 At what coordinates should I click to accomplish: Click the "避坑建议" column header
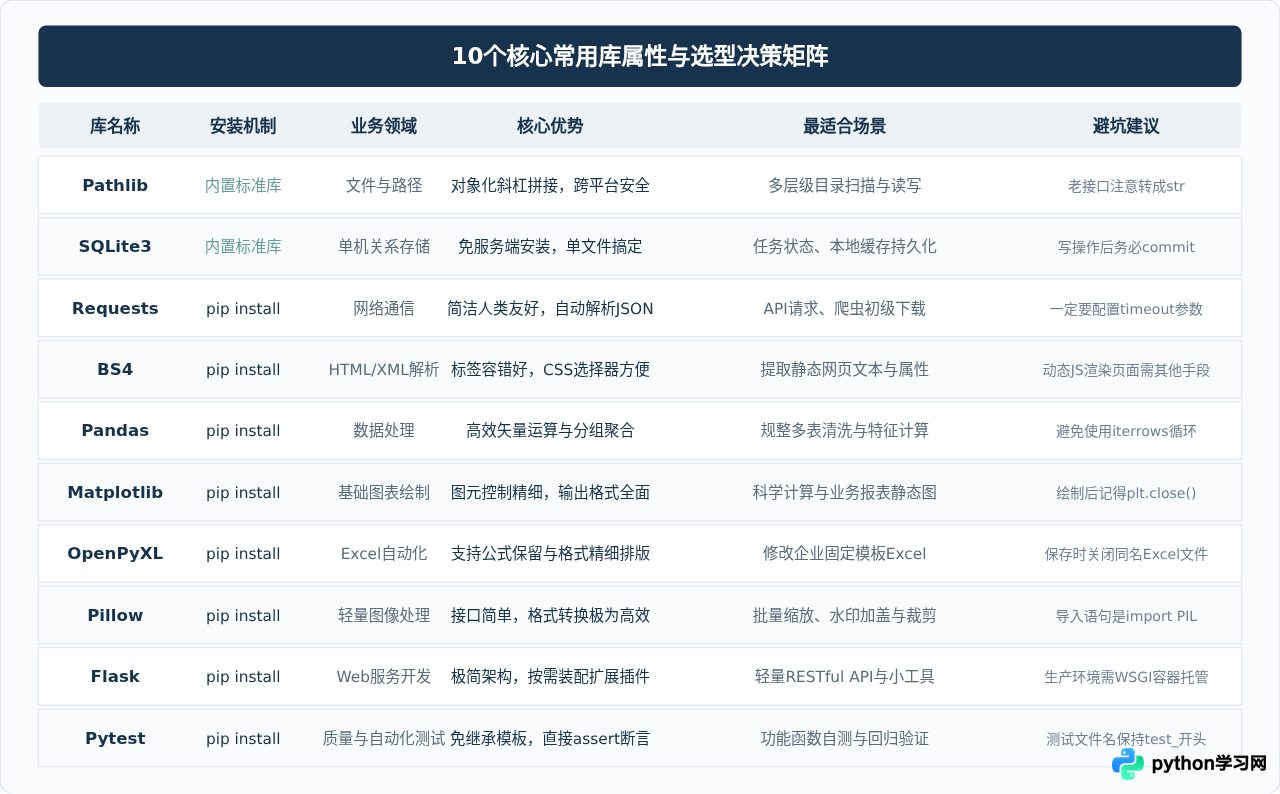pos(1126,126)
